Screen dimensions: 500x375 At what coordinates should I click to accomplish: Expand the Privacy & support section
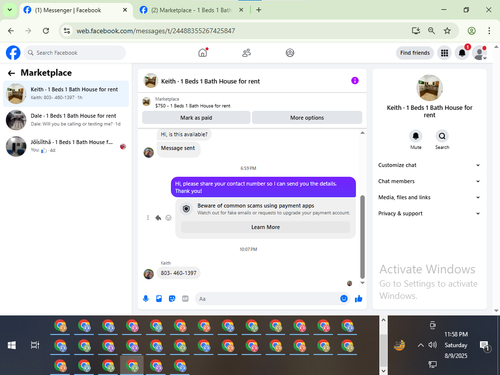[x=429, y=213]
